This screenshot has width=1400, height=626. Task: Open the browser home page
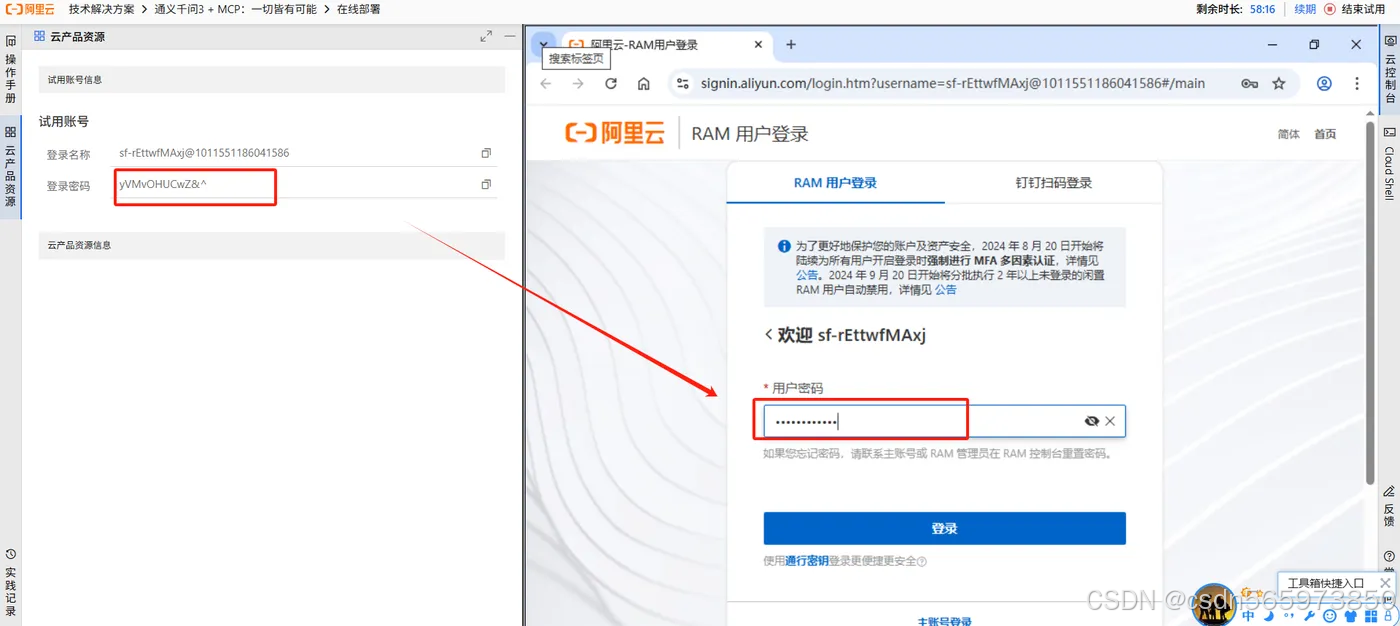coord(644,84)
